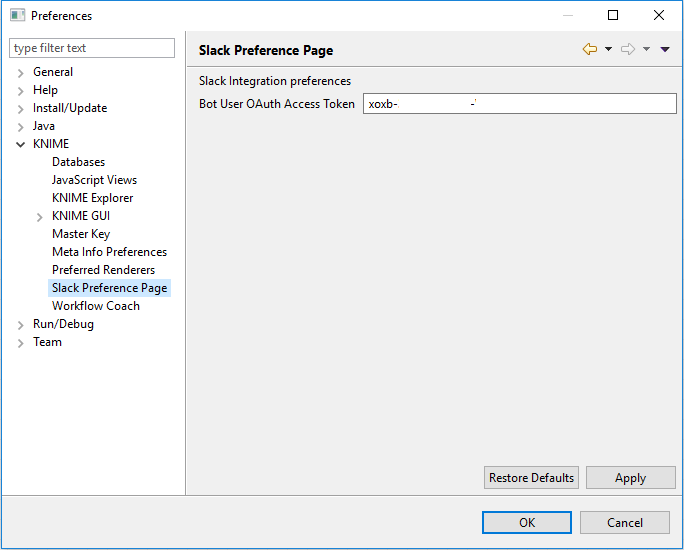684x550 pixels.
Task: Click the Restore Defaults button
Action: [x=531, y=478]
